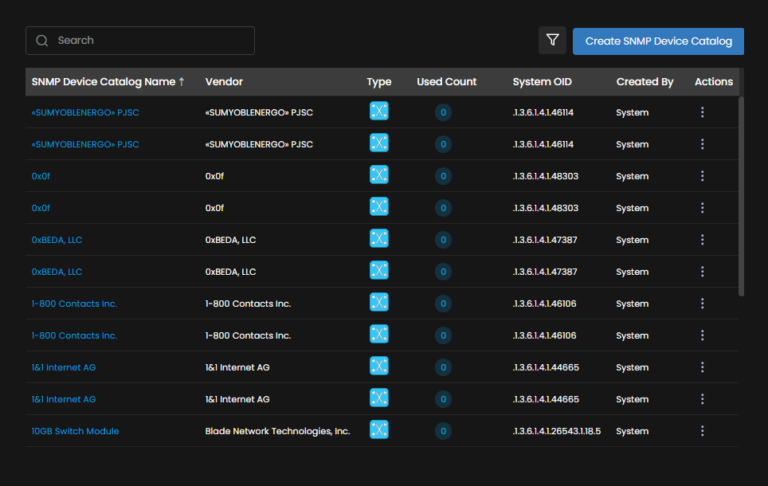Open the 10GB Switch Module catalog link
Viewport: 768px width, 486px height.
(75, 431)
